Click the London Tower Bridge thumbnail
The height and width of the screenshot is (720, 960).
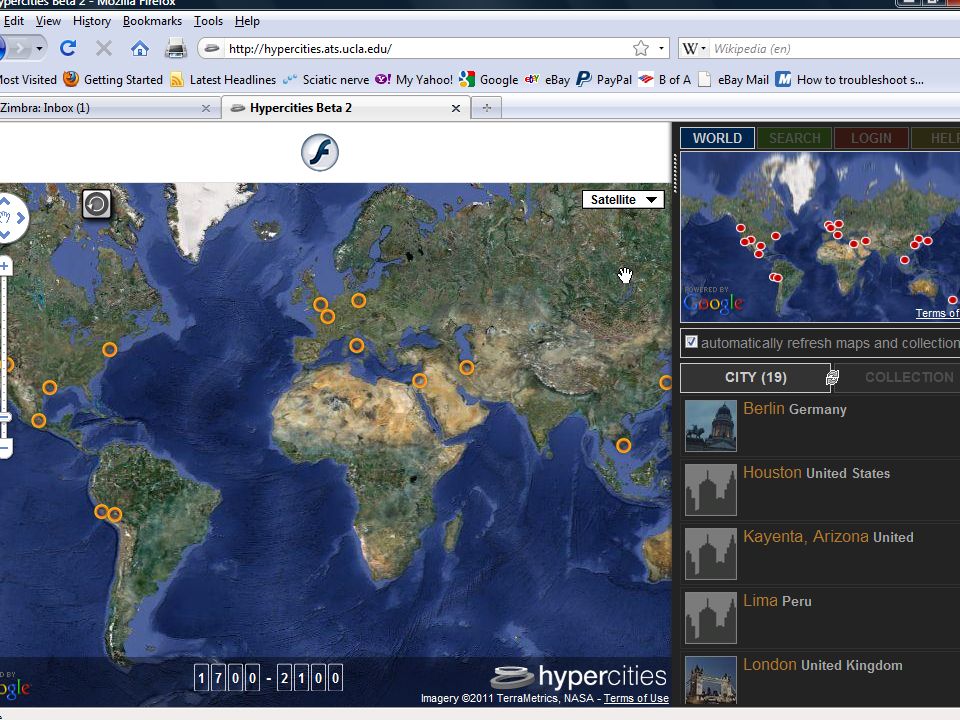click(x=710, y=680)
